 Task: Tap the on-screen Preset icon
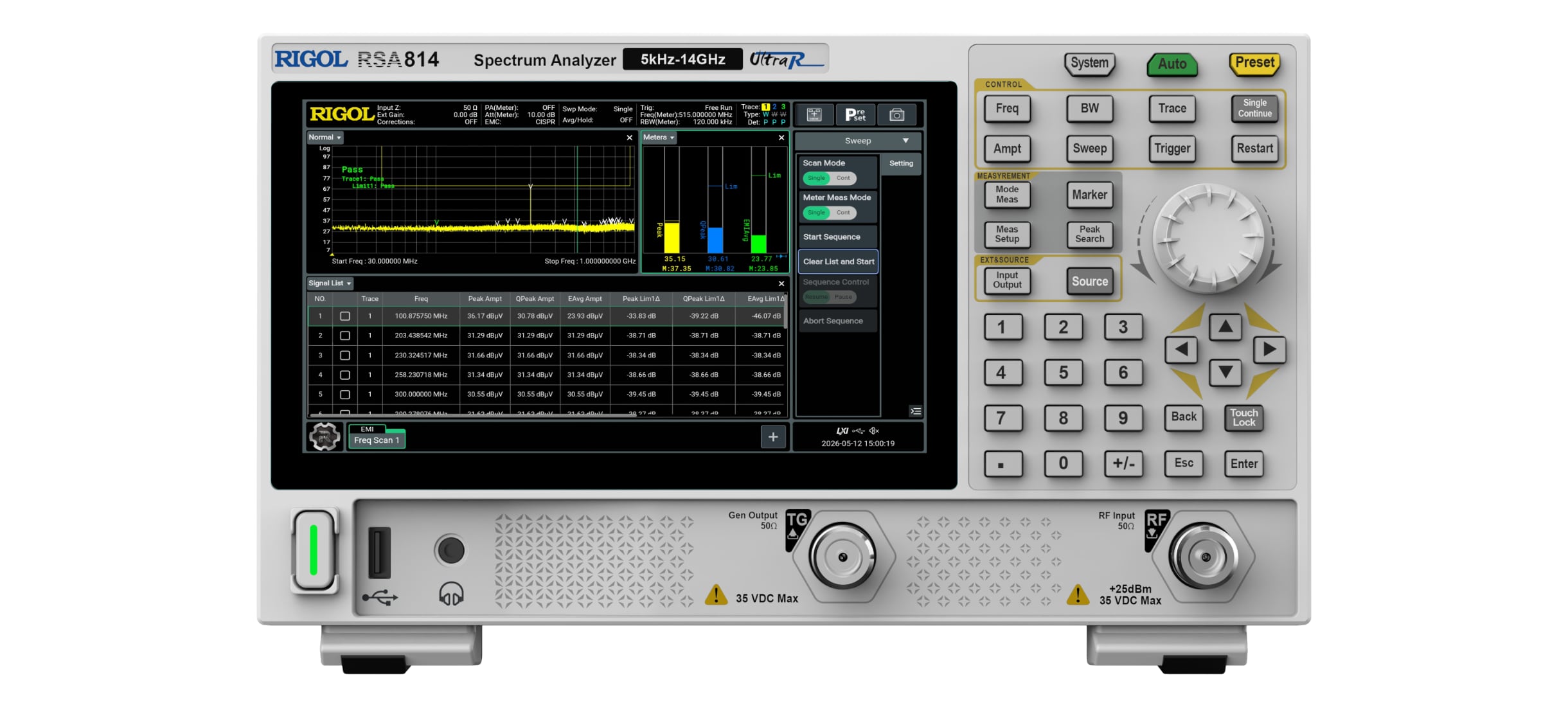click(855, 115)
